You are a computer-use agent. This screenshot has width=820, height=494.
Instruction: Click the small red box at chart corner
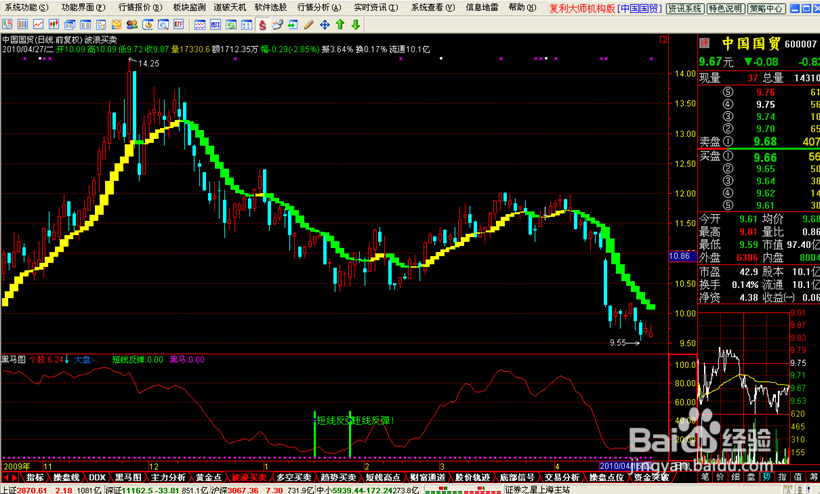click(x=664, y=39)
